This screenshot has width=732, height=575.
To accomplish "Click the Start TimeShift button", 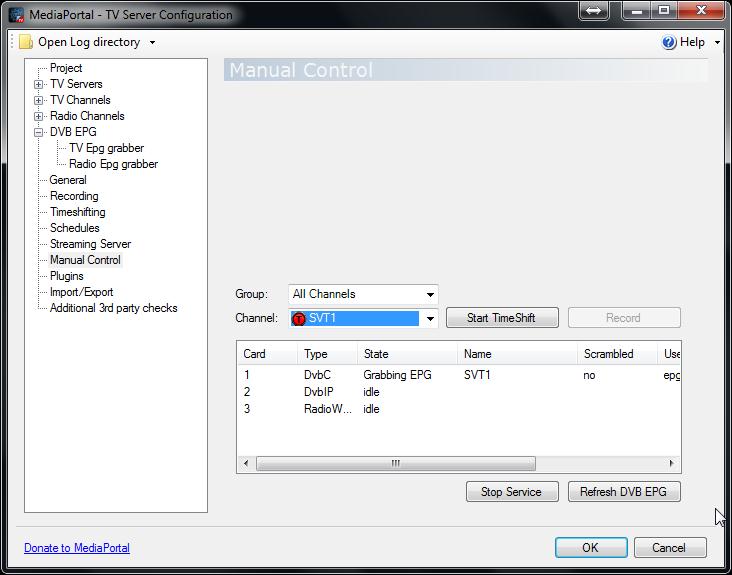I will (502, 318).
